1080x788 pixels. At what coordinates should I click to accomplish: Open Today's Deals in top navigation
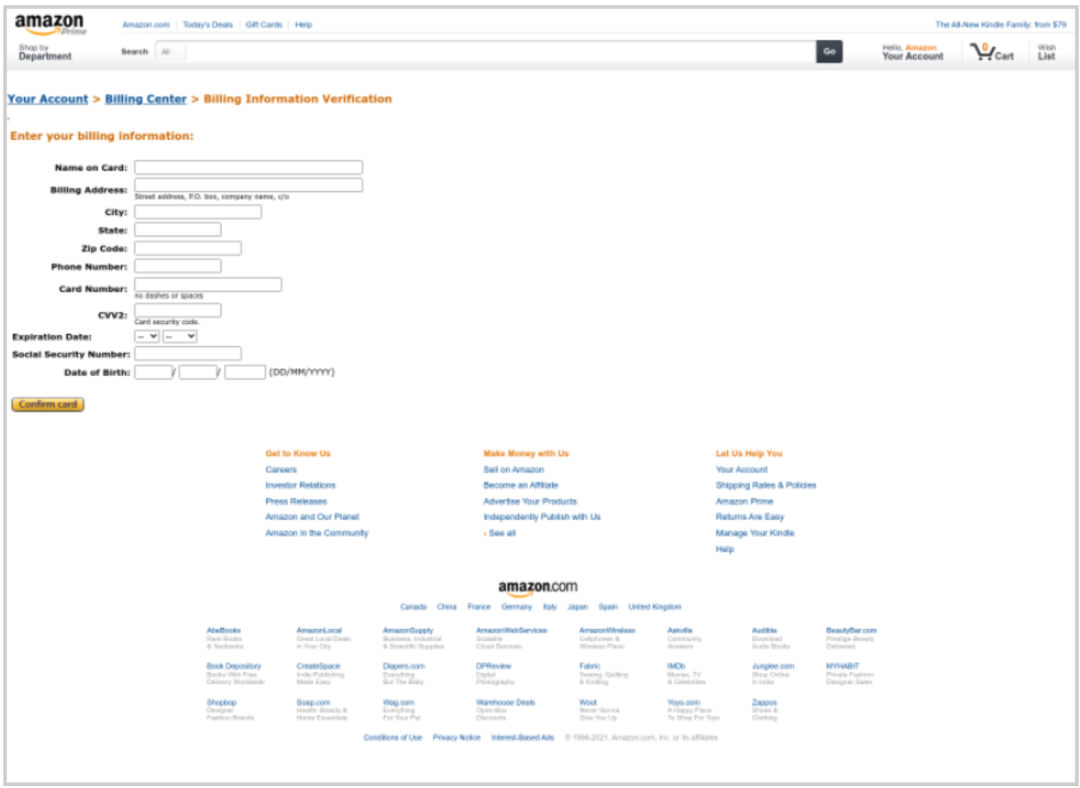click(207, 25)
